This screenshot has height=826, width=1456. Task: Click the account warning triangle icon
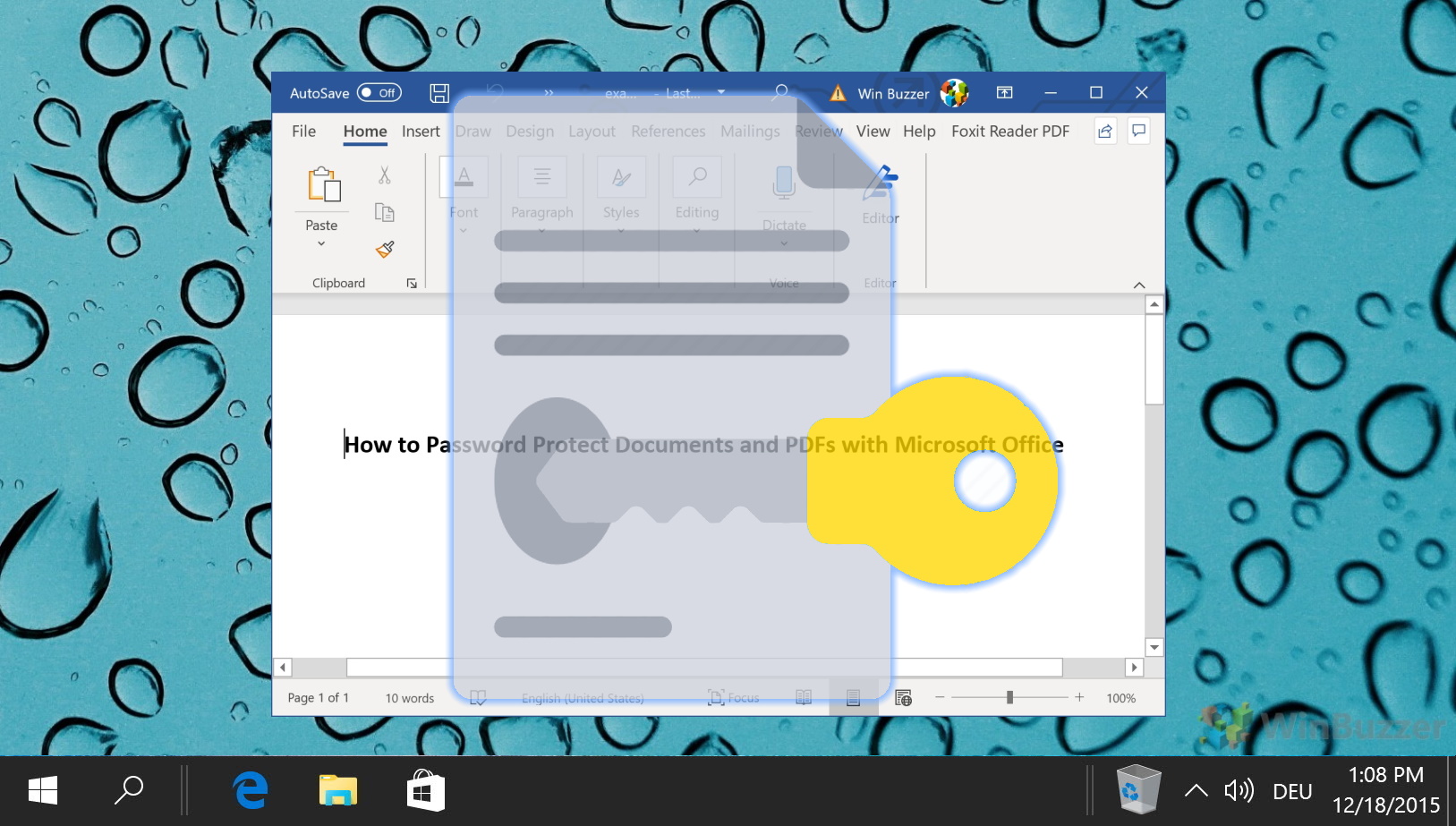pyautogui.click(x=838, y=93)
